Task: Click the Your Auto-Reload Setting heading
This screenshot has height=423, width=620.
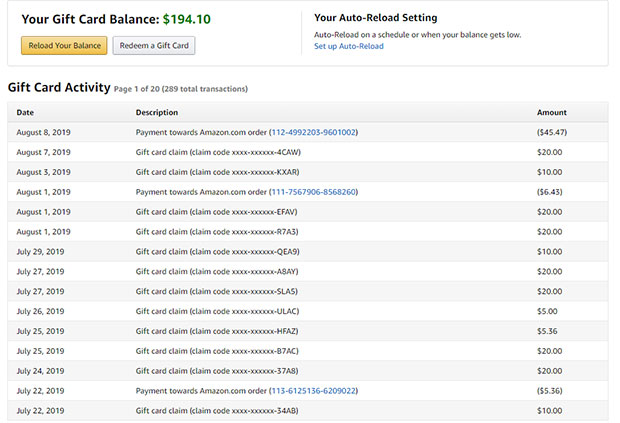Action: click(376, 18)
